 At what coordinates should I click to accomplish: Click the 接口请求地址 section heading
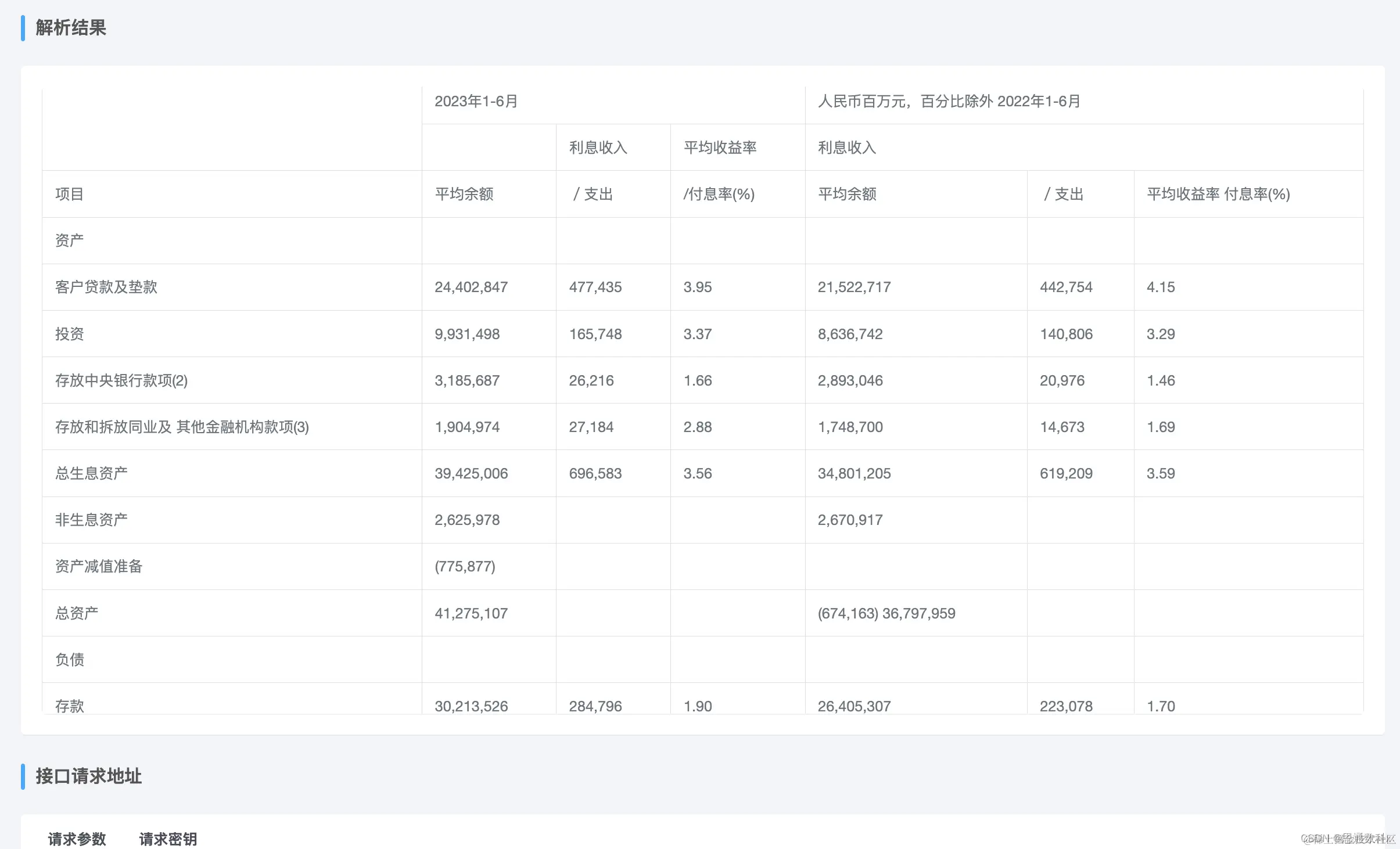[88, 776]
